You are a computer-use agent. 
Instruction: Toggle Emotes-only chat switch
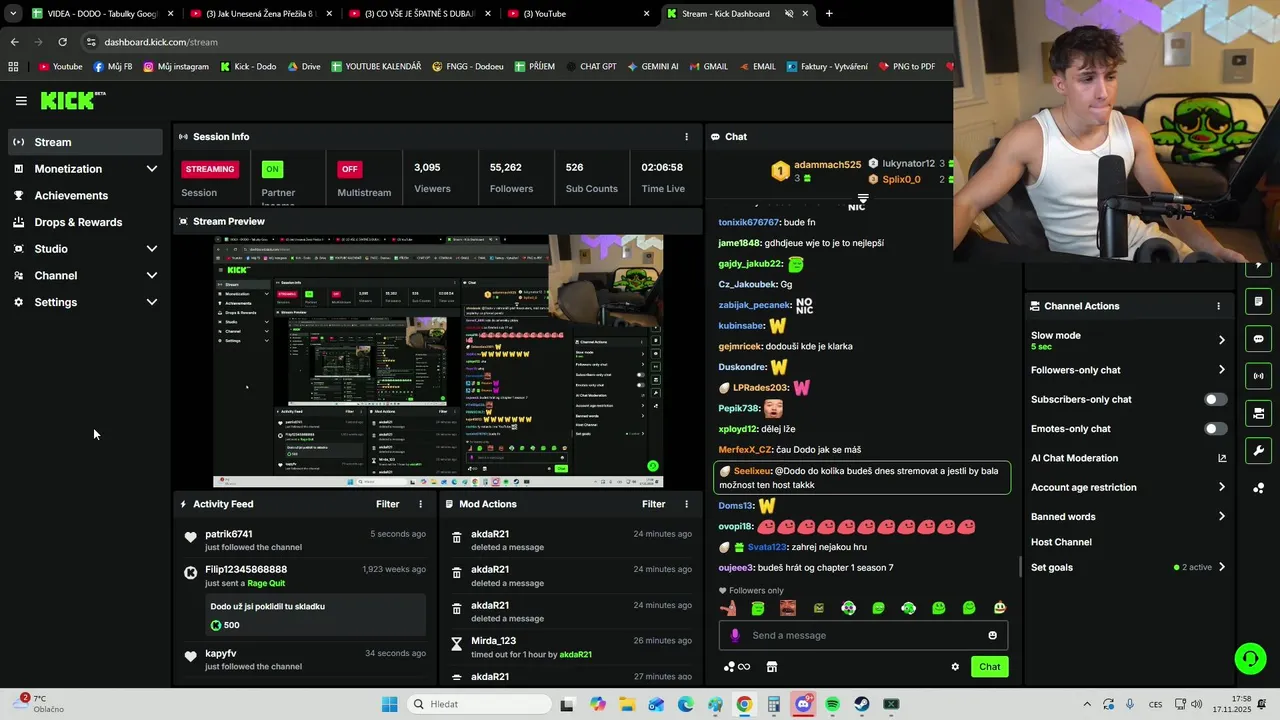(1215, 429)
